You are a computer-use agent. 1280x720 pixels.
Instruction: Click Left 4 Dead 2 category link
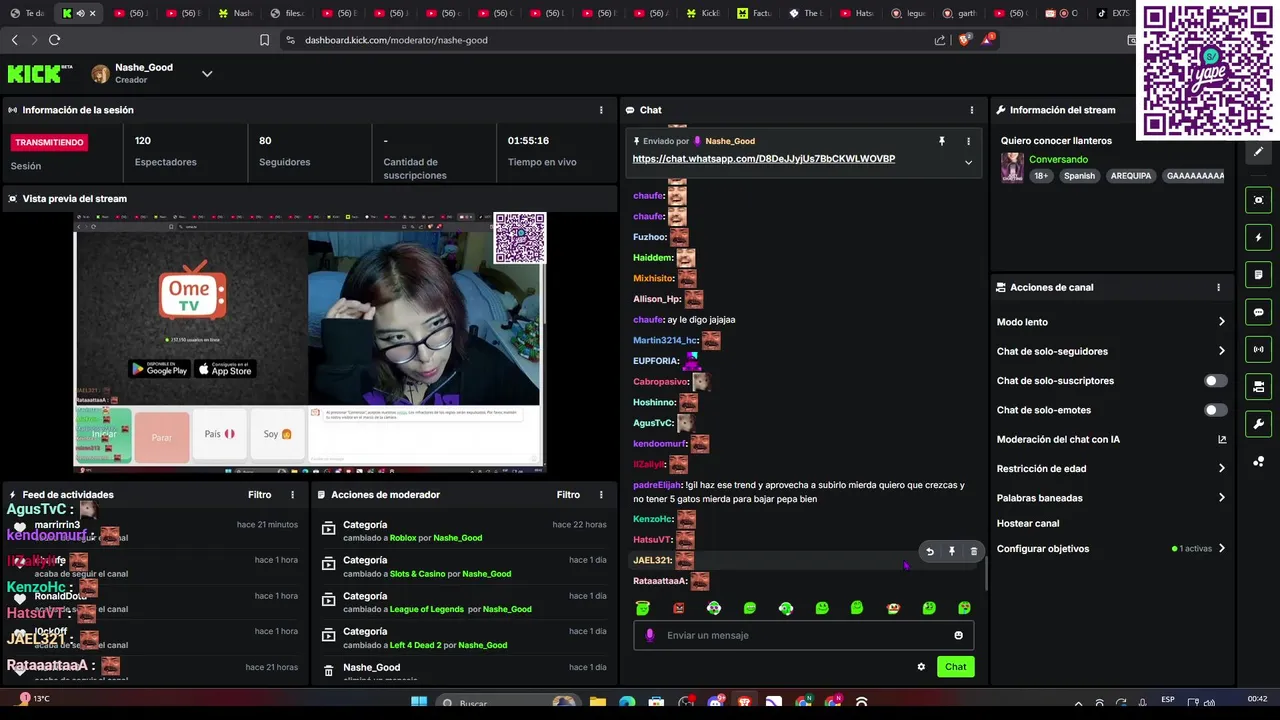tap(415, 645)
